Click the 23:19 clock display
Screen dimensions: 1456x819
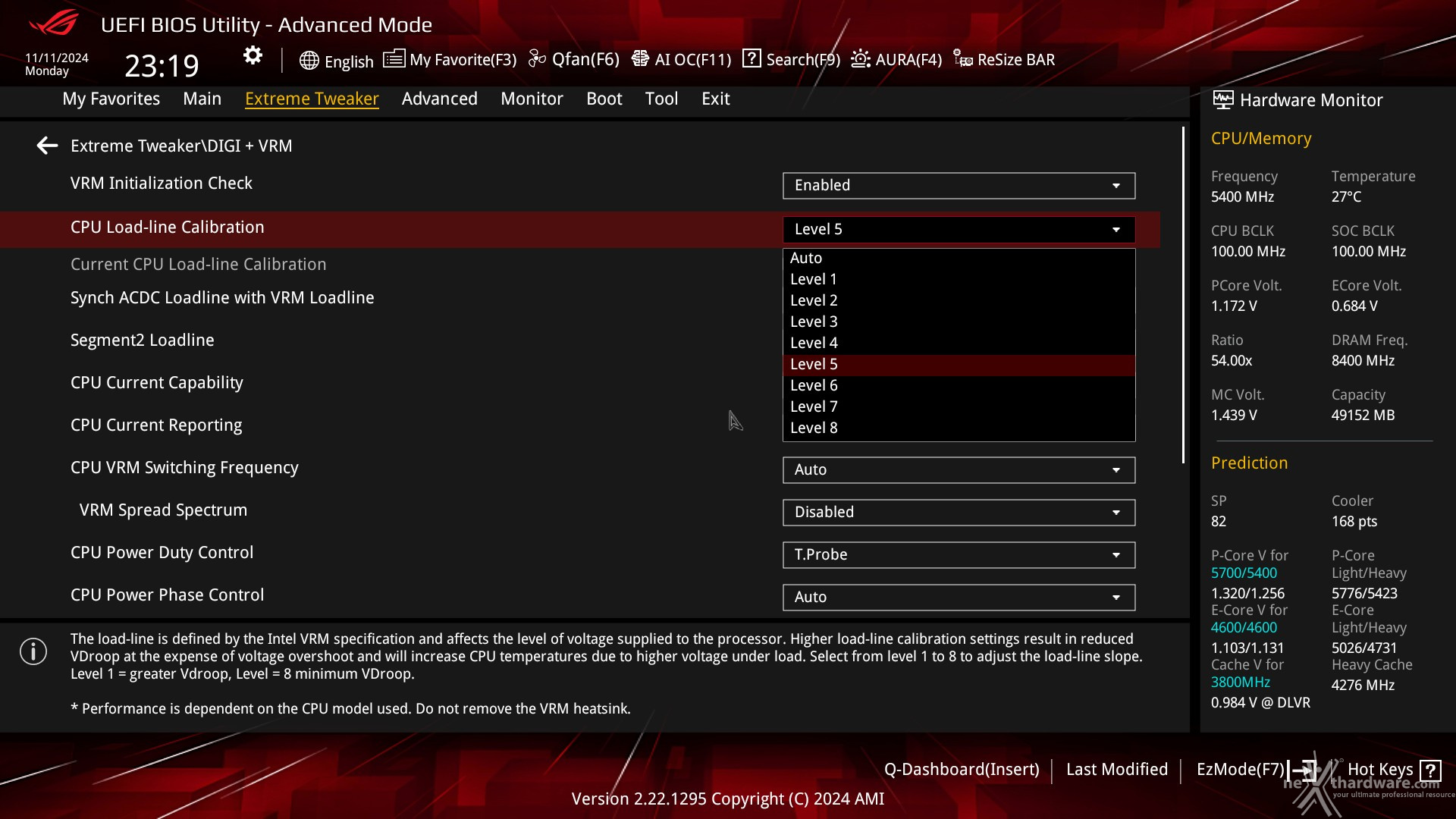162,66
